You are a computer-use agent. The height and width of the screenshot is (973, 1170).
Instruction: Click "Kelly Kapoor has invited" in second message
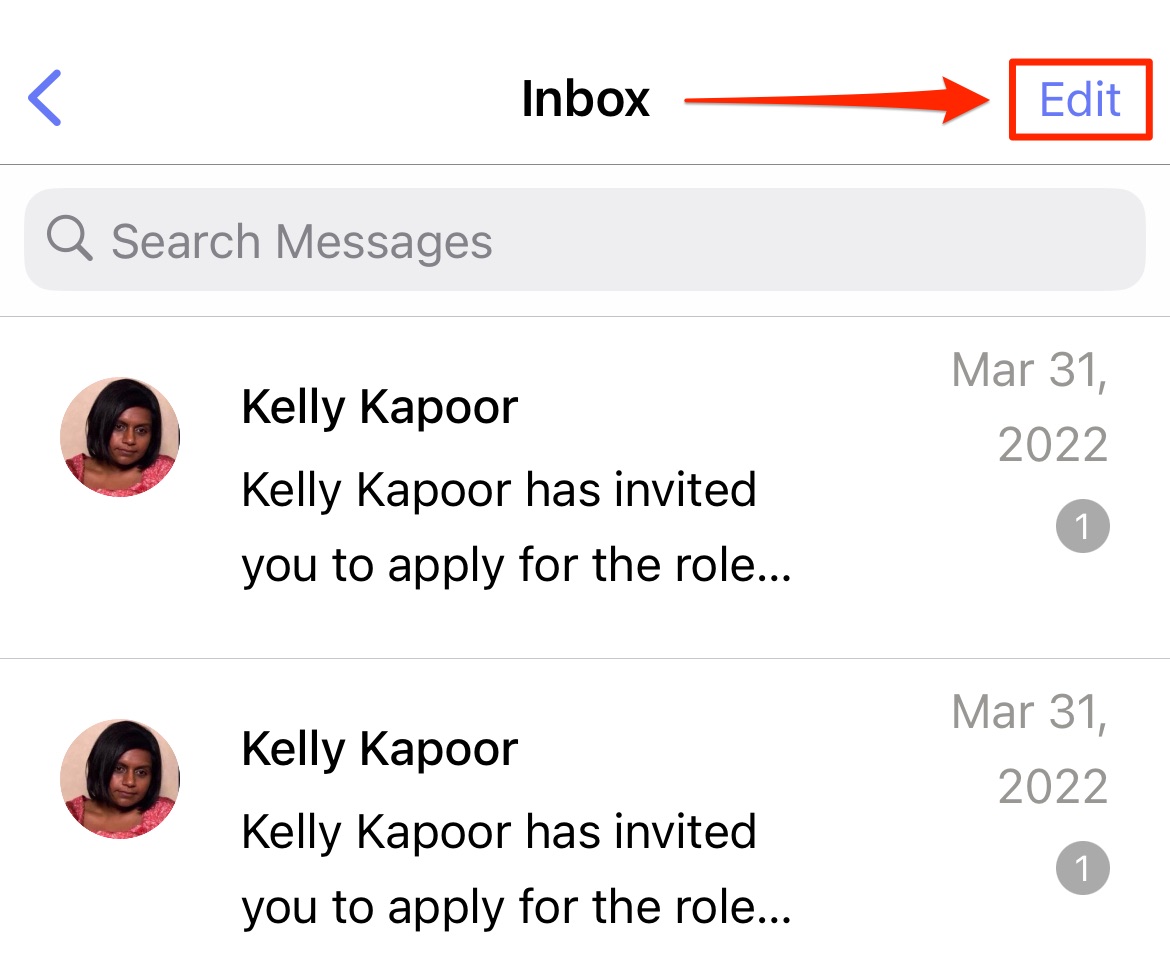499,832
